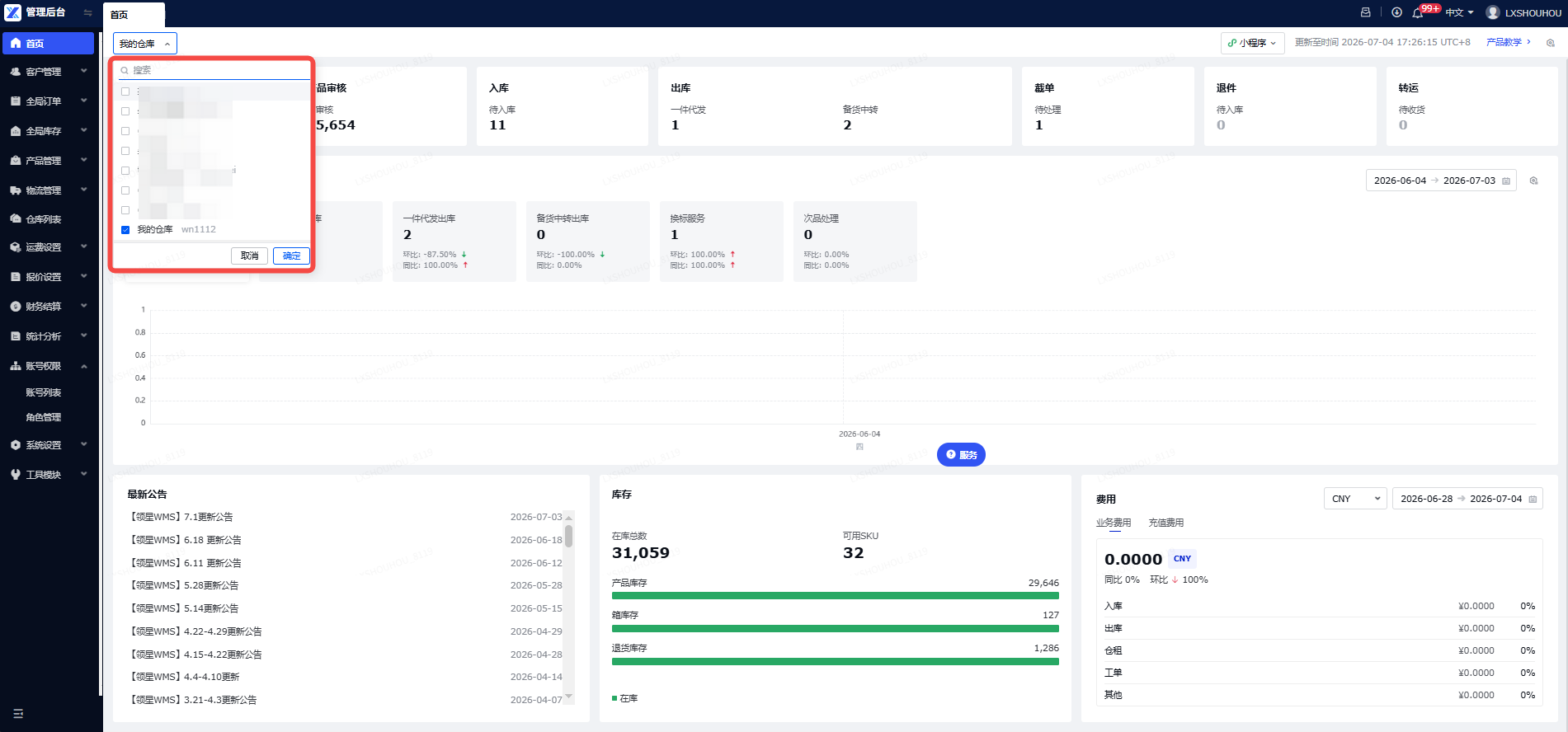This screenshot has width=1568, height=732.
Task: Open the 服务 help button
Action: coord(961,455)
